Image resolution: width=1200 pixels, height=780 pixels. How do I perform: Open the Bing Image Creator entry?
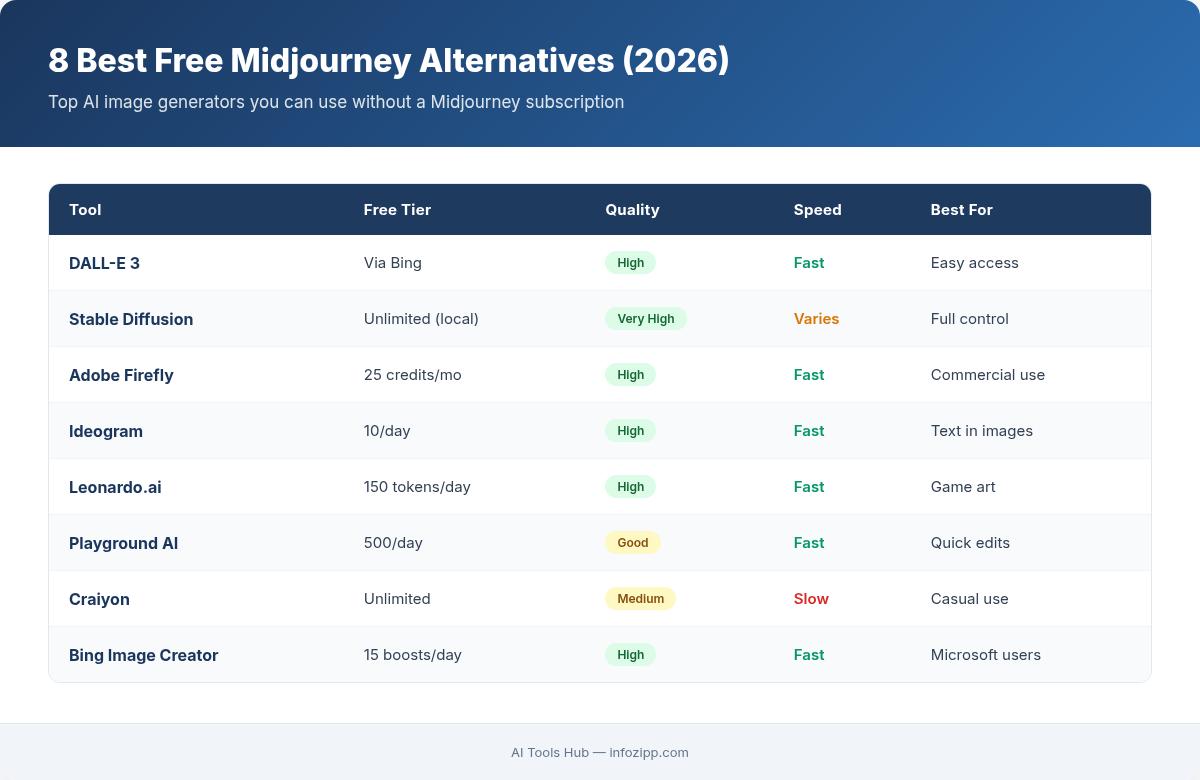point(143,655)
